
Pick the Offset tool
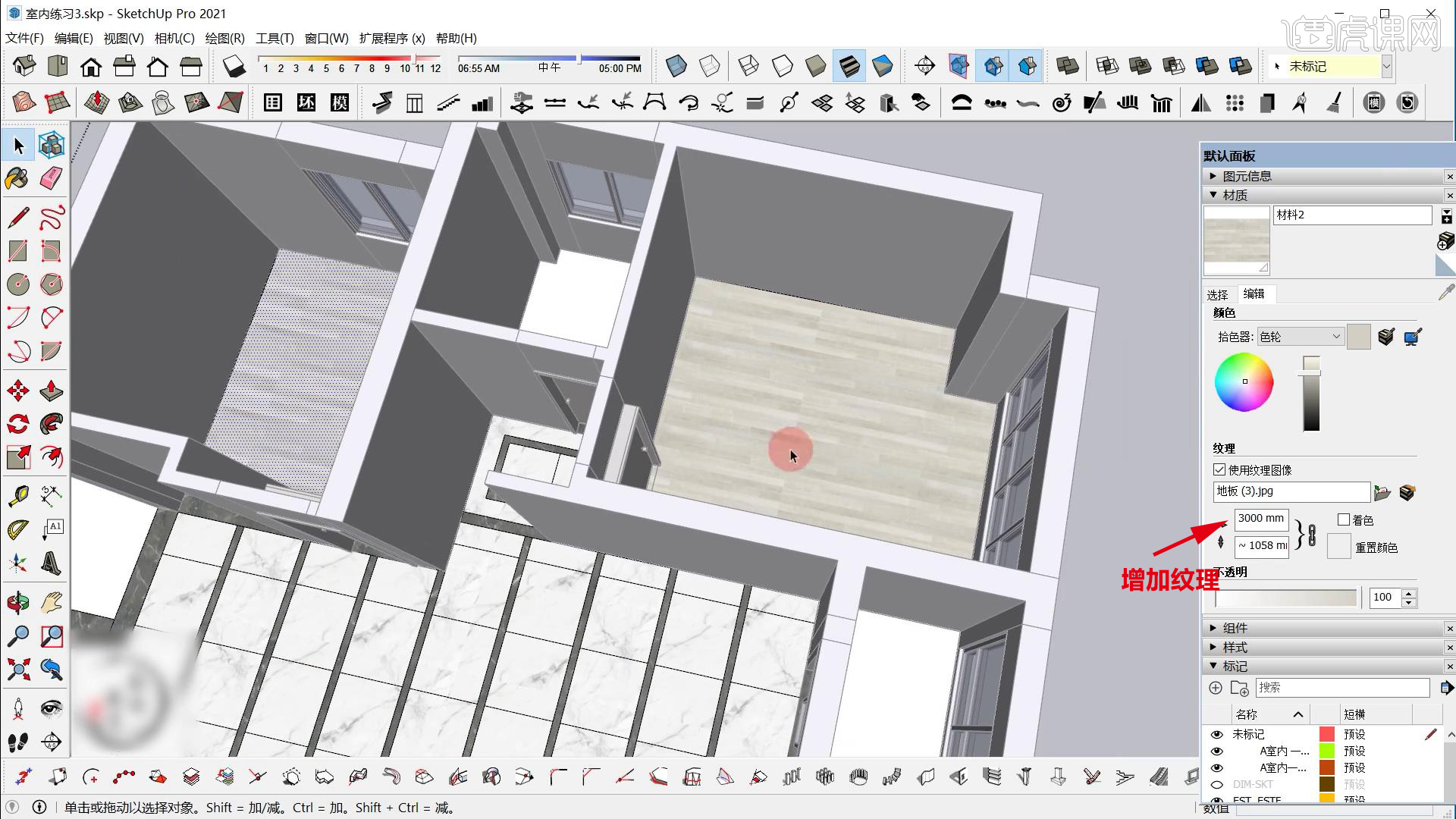pyautogui.click(x=51, y=457)
